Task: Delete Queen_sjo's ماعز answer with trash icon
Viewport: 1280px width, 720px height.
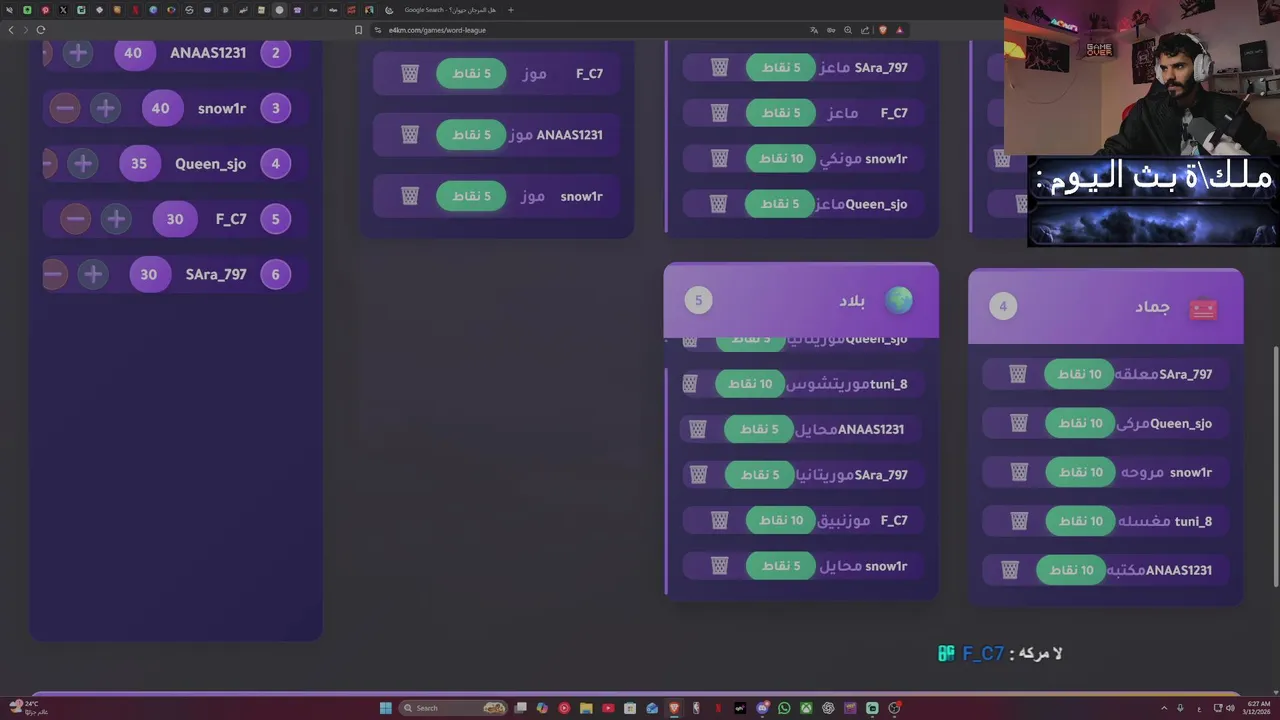Action: pos(719,204)
